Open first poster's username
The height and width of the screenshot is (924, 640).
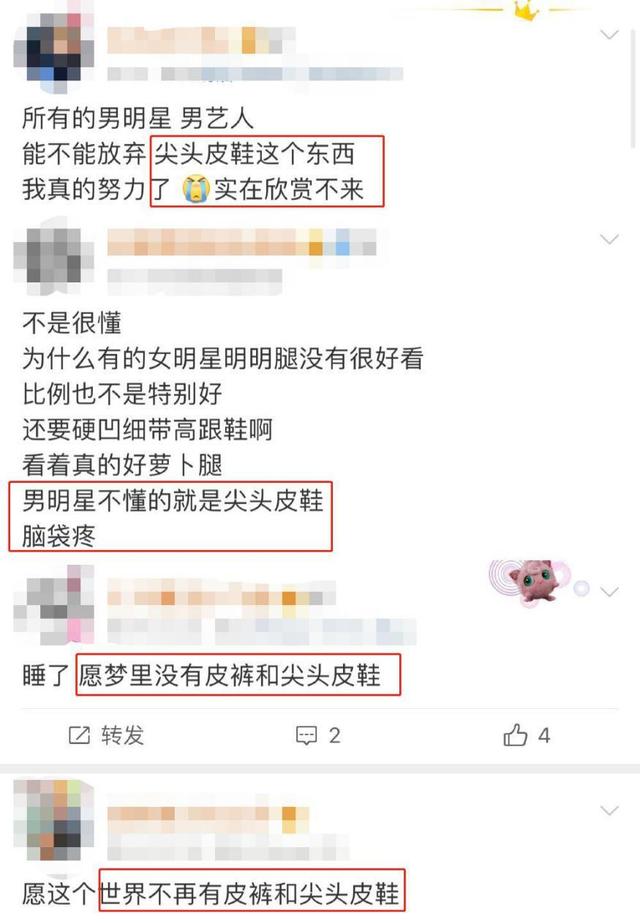pos(201,40)
